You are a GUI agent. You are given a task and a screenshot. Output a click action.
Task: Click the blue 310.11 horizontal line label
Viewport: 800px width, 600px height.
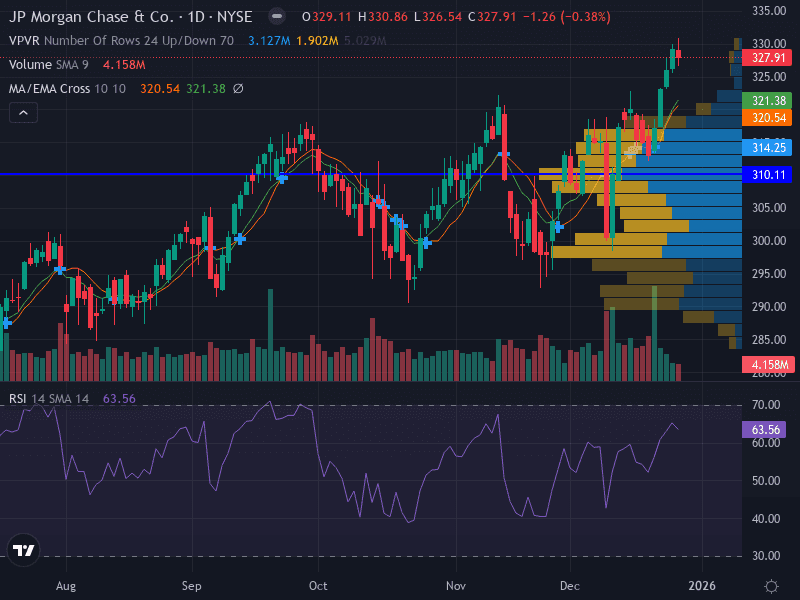tap(767, 175)
